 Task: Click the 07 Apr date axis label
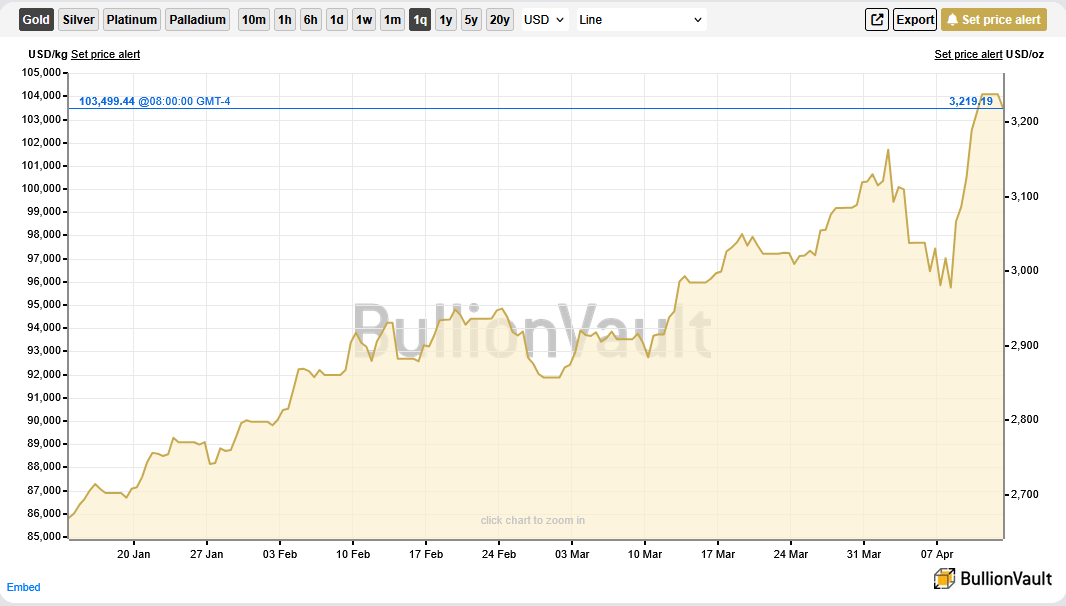(x=937, y=554)
